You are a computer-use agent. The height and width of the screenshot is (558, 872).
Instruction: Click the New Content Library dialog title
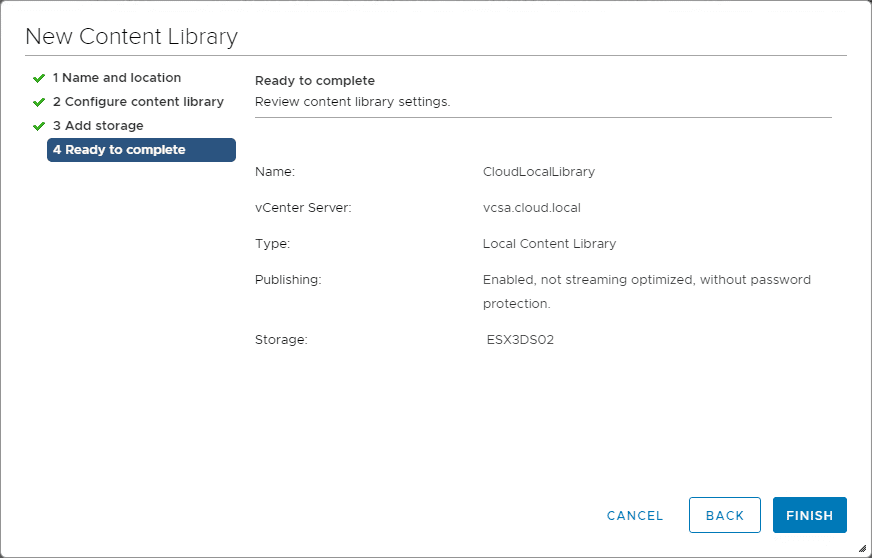131,38
